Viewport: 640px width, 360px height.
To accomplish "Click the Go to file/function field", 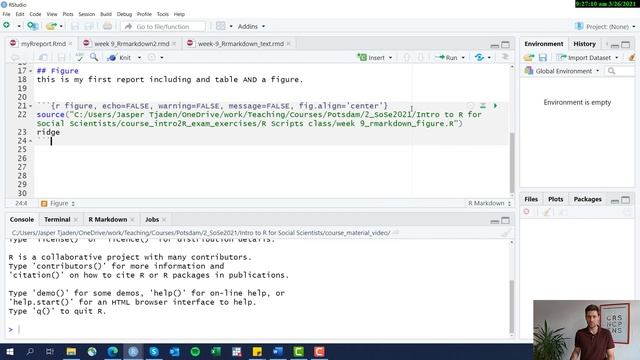I will [x=163, y=27].
